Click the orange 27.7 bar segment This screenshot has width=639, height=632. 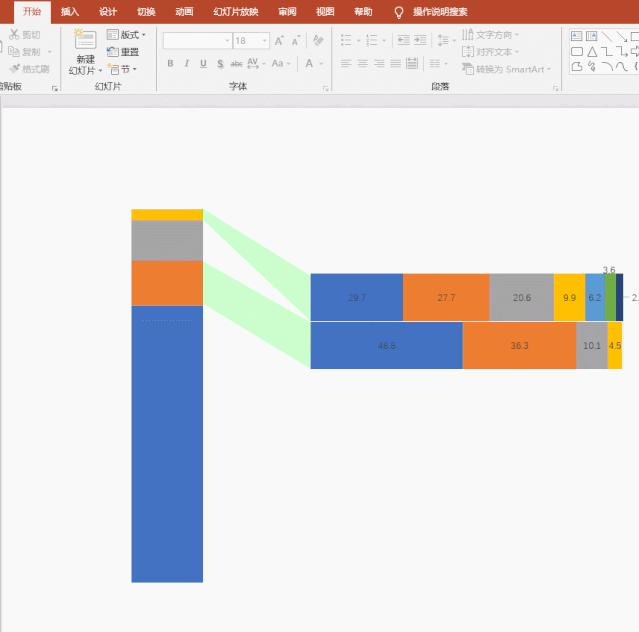point(446,297)
